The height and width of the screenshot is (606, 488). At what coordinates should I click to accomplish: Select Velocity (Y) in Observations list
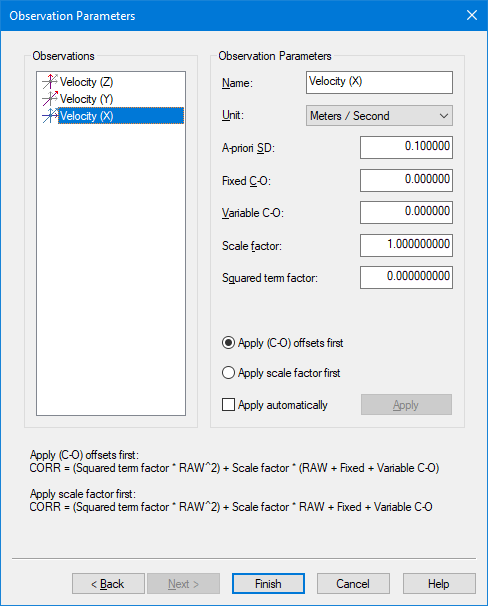(86, 99)
